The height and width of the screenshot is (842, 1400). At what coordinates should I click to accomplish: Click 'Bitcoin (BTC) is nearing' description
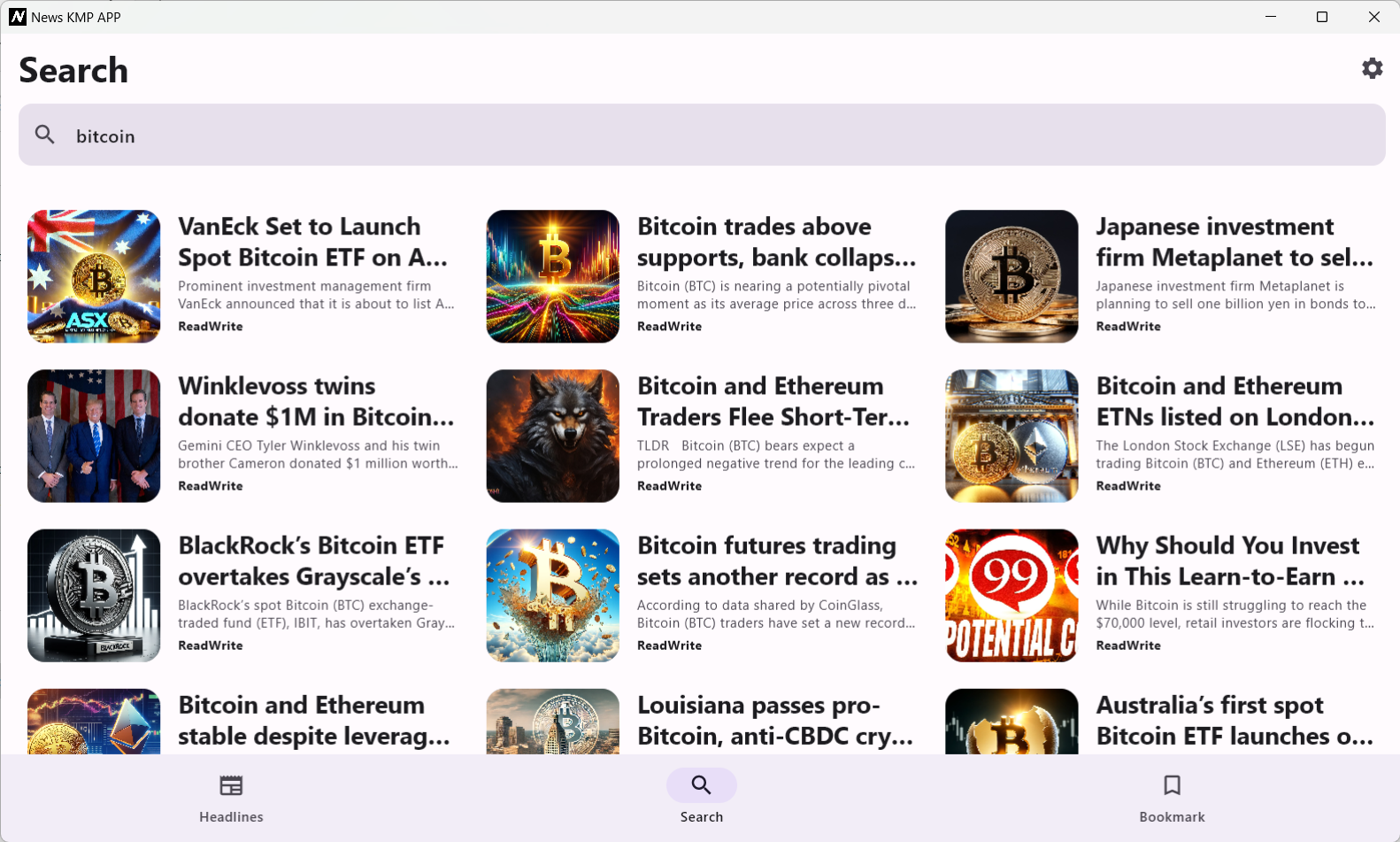click(x=776, y=295)
